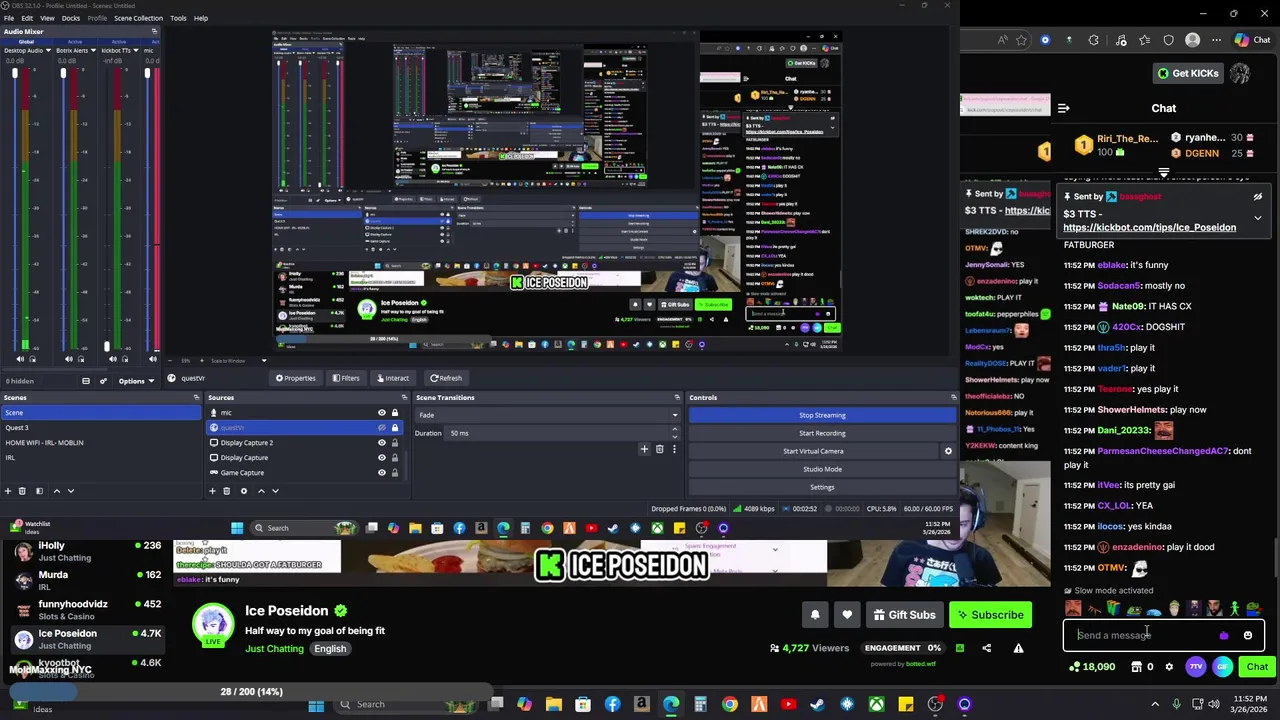Open transition options three-dot menu
The height and width of the screenshot is (720, 1280).
pos(674,449)
